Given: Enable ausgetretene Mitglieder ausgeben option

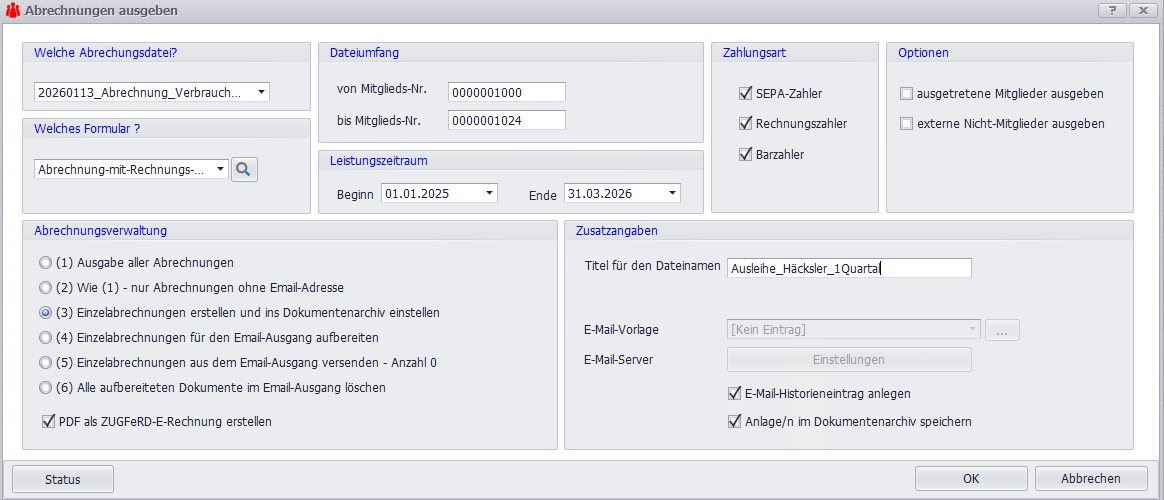Looking at the screenshot, I should coord(907,94).
